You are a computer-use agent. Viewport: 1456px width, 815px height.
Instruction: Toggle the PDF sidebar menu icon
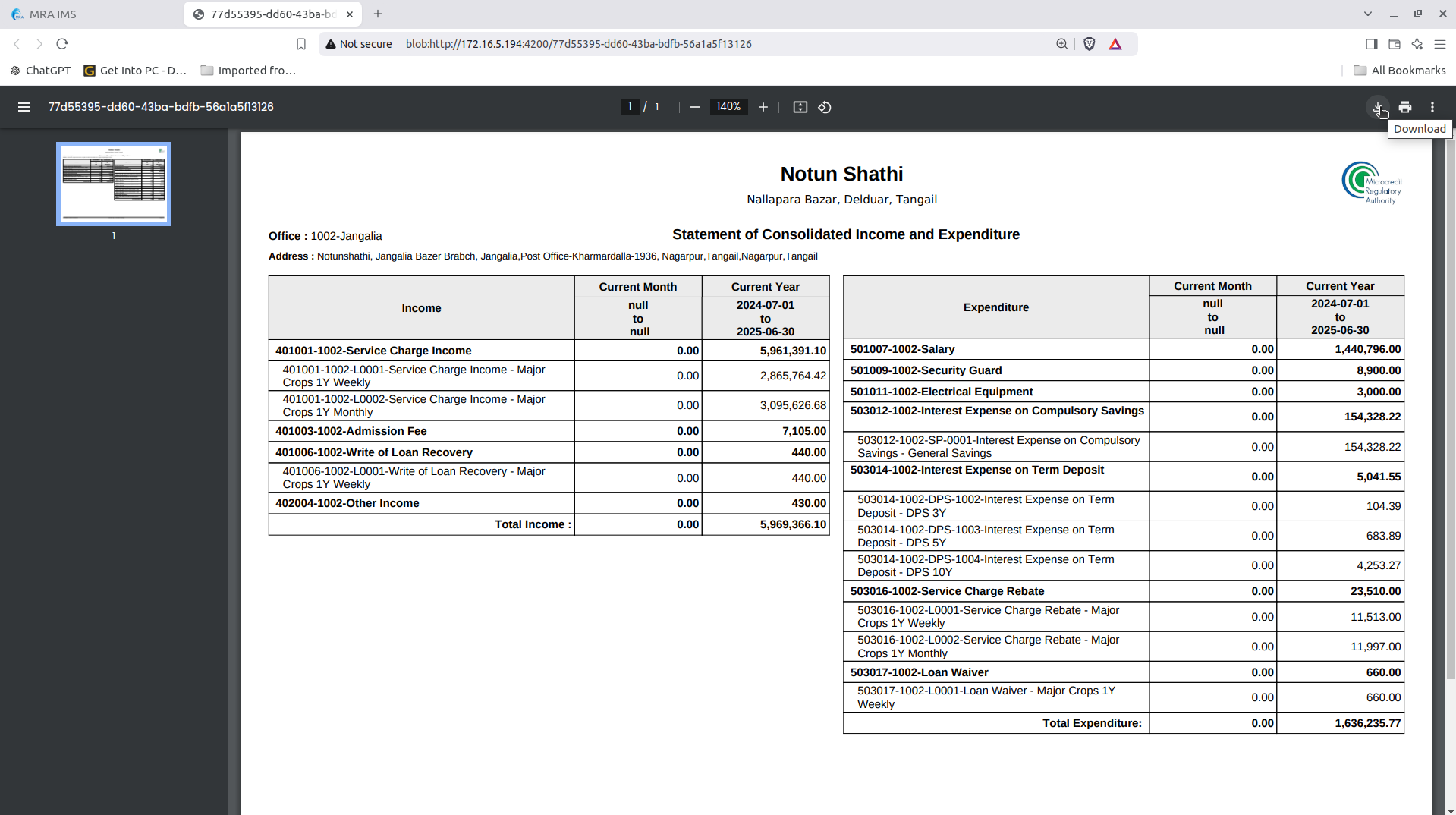click(24, 107)
